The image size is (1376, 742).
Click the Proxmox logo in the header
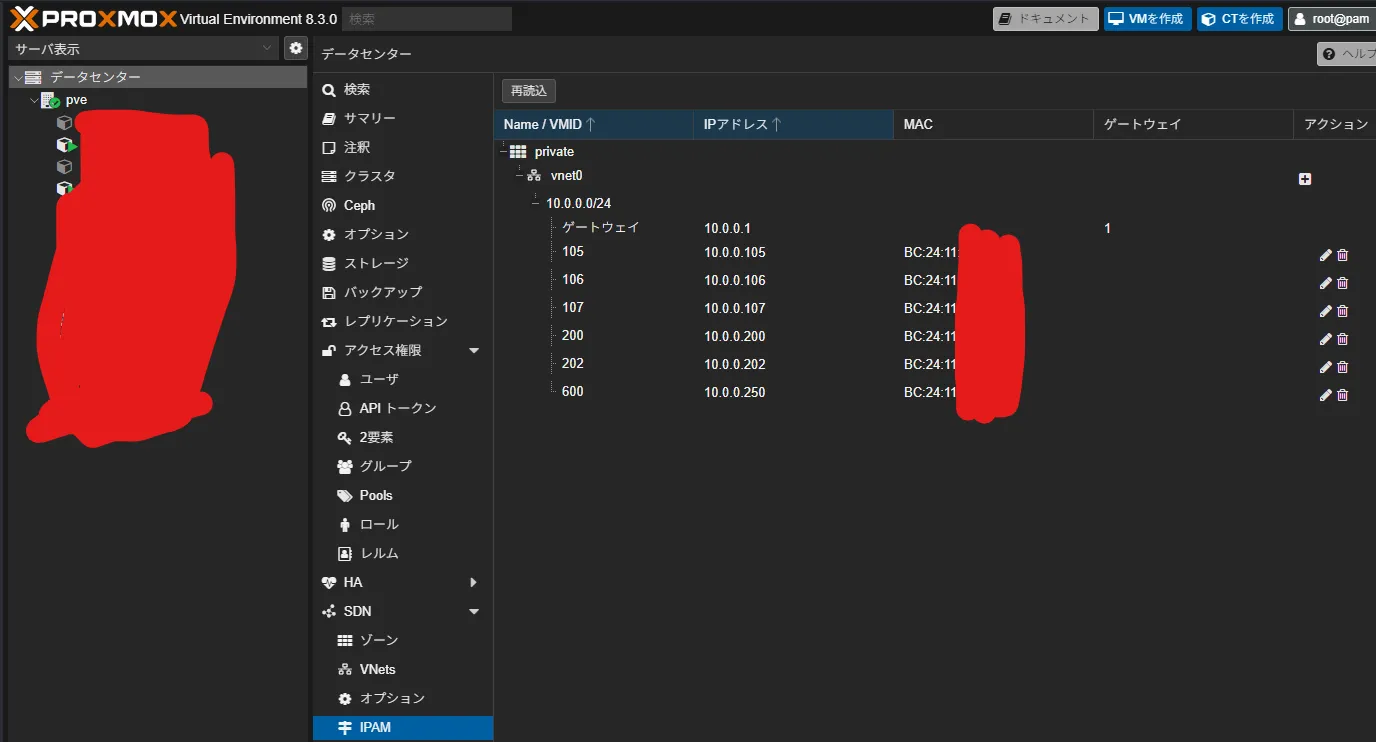pyautogui.click(x=93, y=19)
